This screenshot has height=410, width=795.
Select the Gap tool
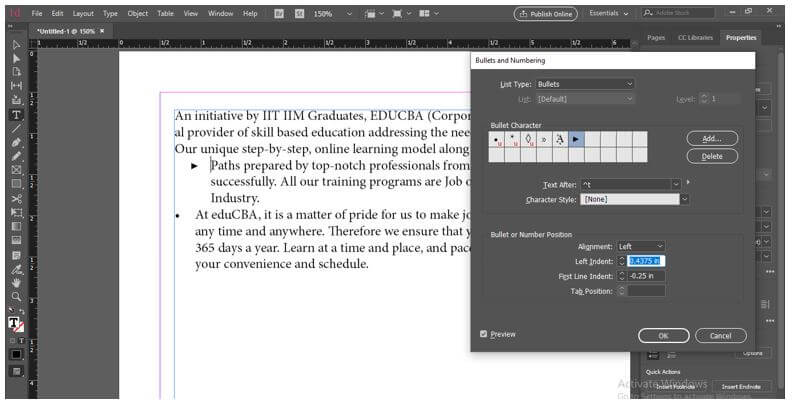coord(16,86)
